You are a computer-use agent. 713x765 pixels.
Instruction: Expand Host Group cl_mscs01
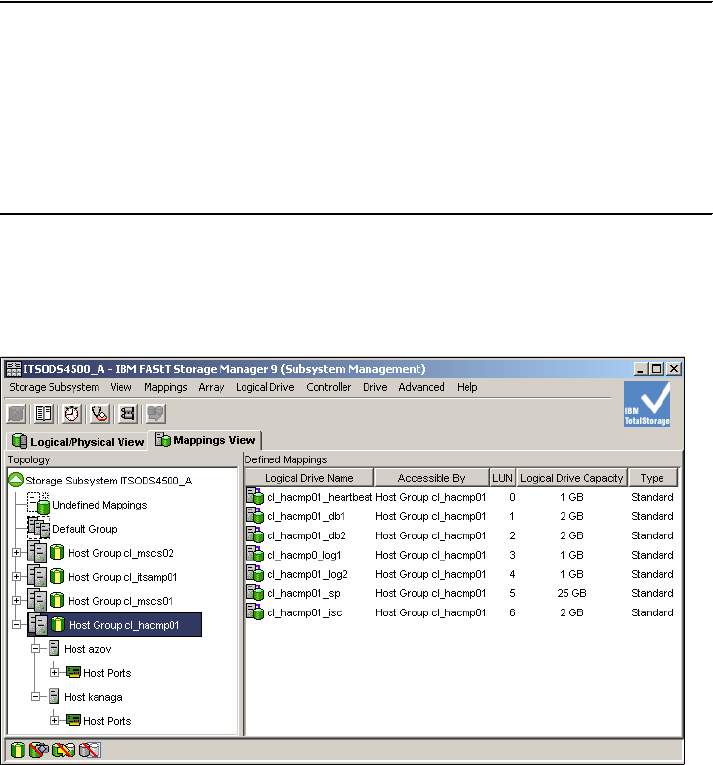pos(17,601)
